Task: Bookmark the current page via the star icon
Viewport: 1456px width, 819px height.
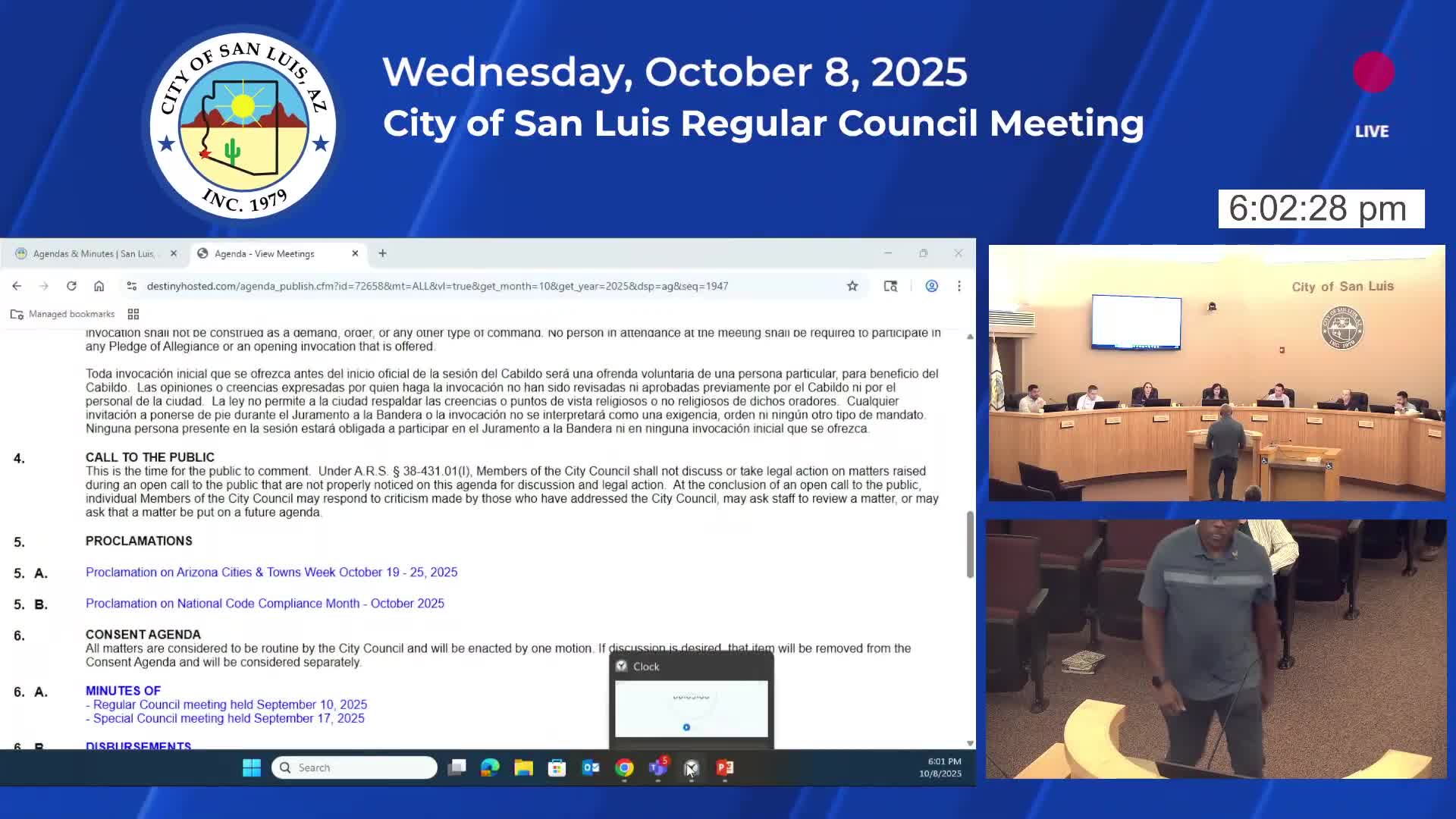Action: (852, 286)
